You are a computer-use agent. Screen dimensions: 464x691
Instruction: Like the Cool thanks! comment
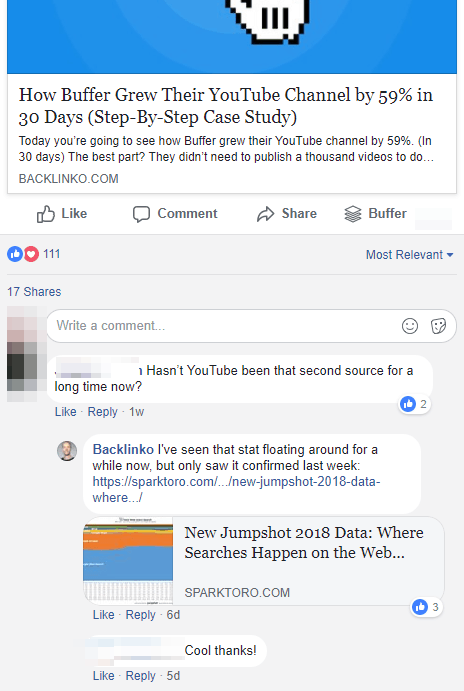pyautogui.click(x=104, y=676)
